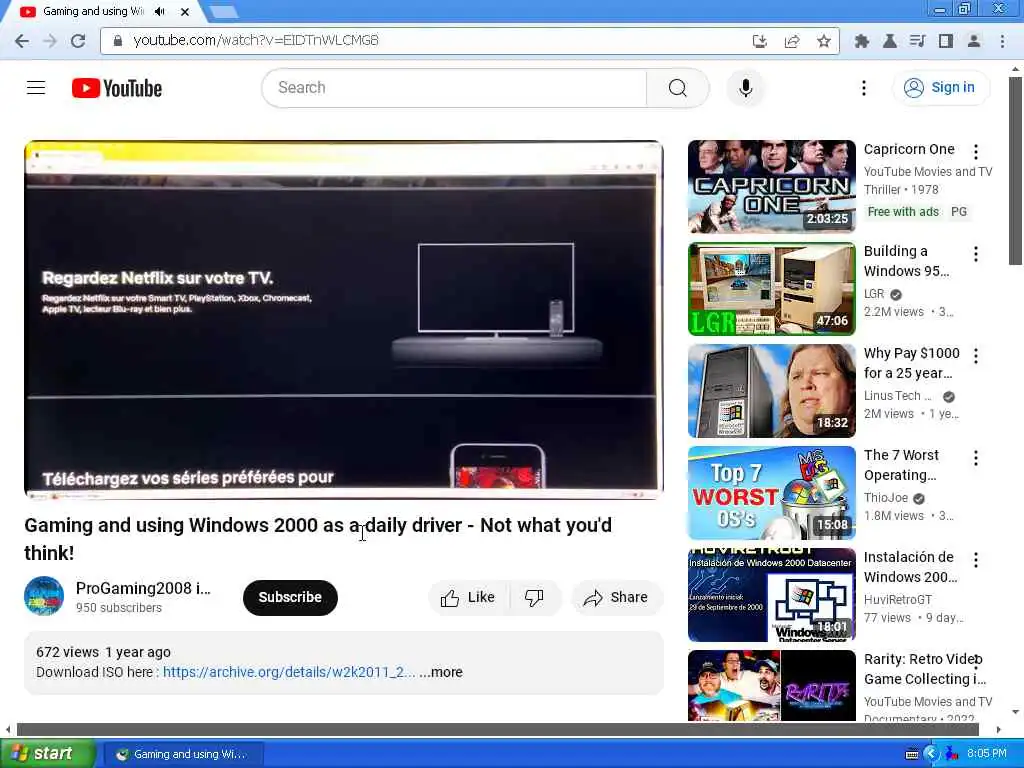Viewport: 1024px width, 768px height.
Task: Click the scroll-down arrow of the vertical scrollbar
Action: click(1015, 712)
